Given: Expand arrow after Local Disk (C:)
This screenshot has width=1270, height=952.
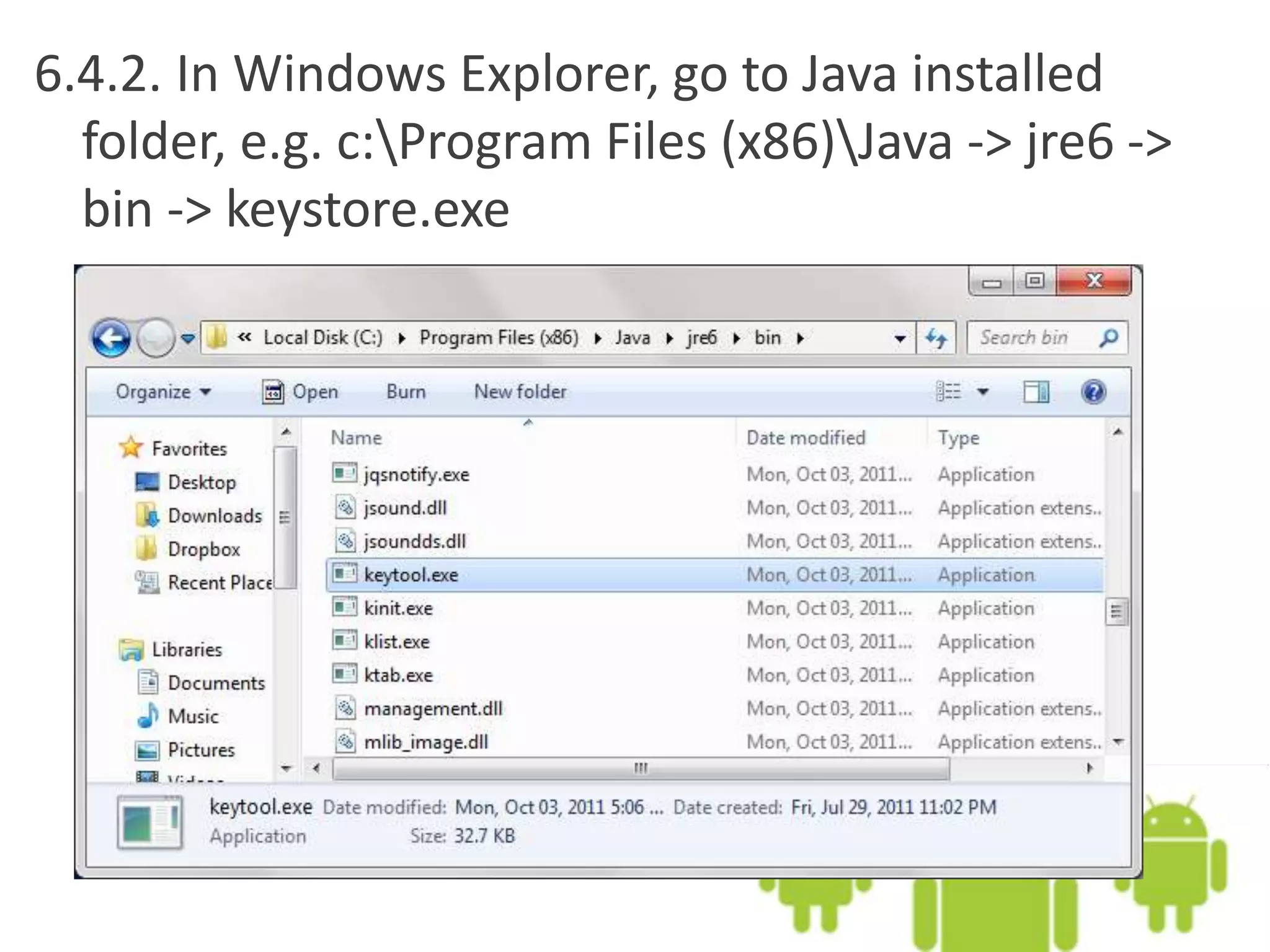Looking at the screenshot, I should coord(402,338).
